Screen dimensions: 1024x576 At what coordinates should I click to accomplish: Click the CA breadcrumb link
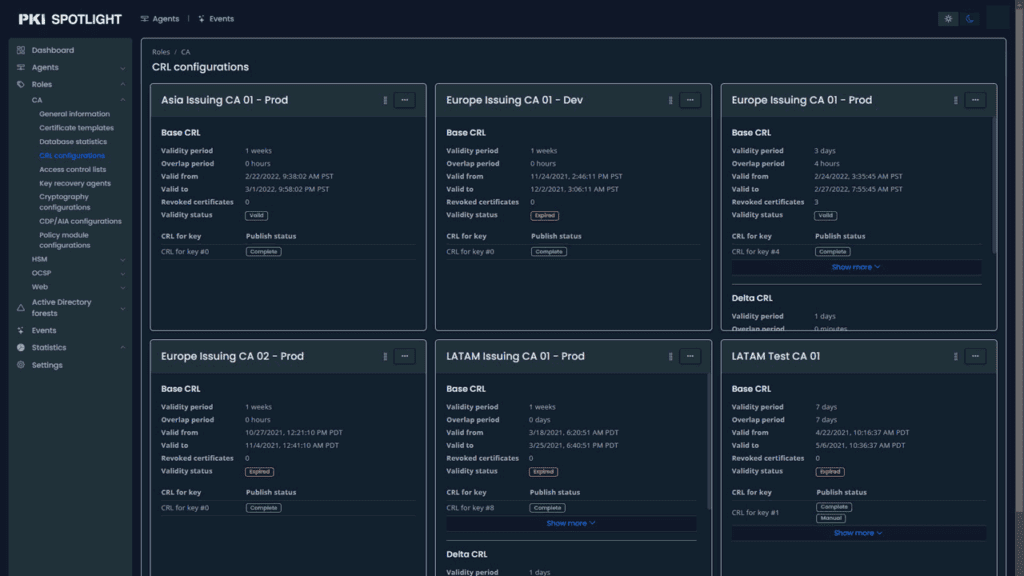click(185, 52)
